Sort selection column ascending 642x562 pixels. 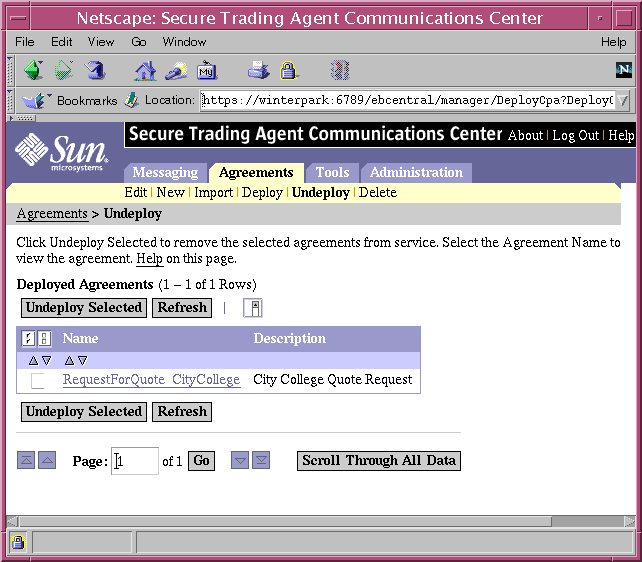coord(33,361)
